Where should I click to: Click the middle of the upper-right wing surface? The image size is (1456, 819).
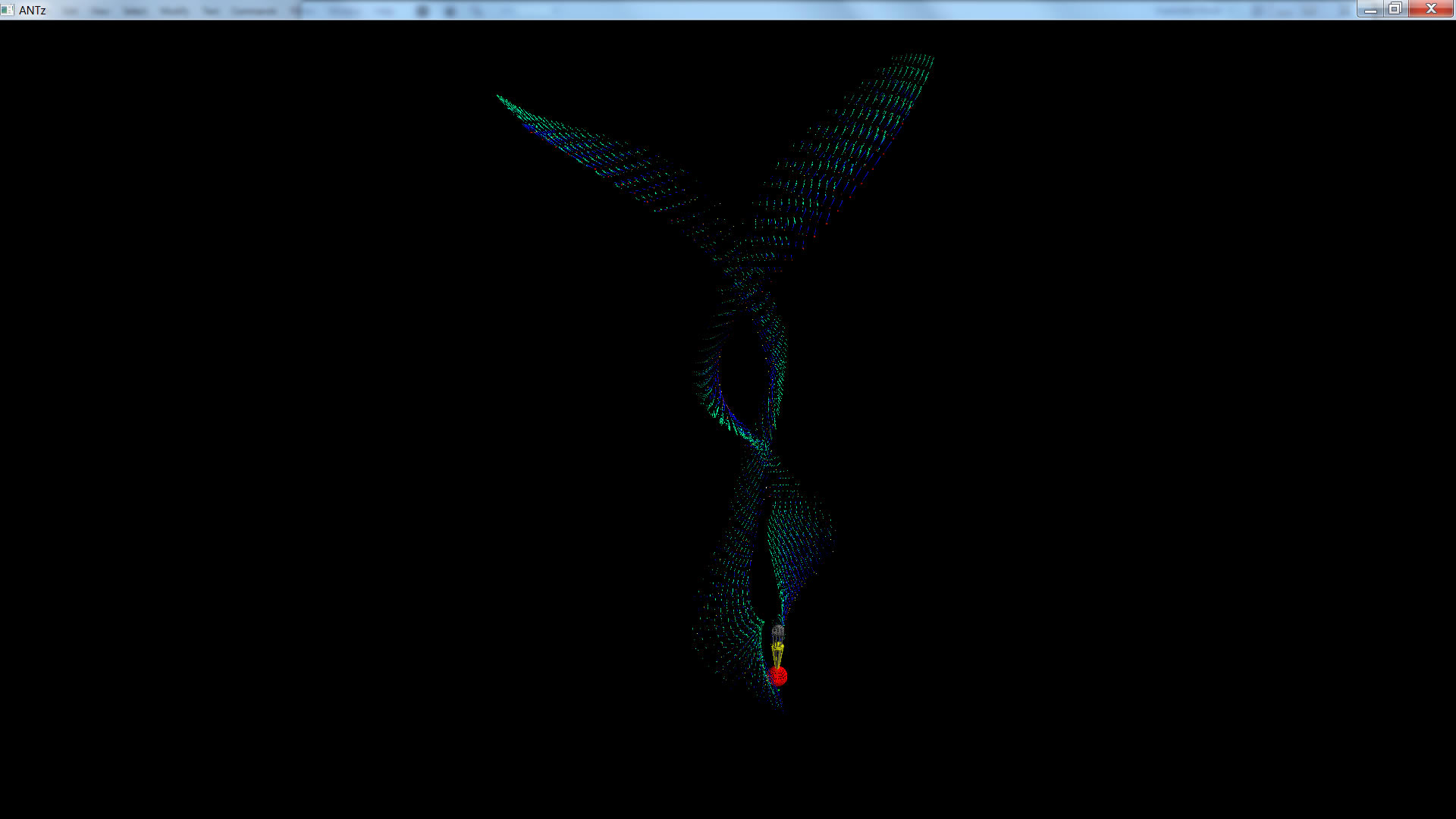(842, 152)
